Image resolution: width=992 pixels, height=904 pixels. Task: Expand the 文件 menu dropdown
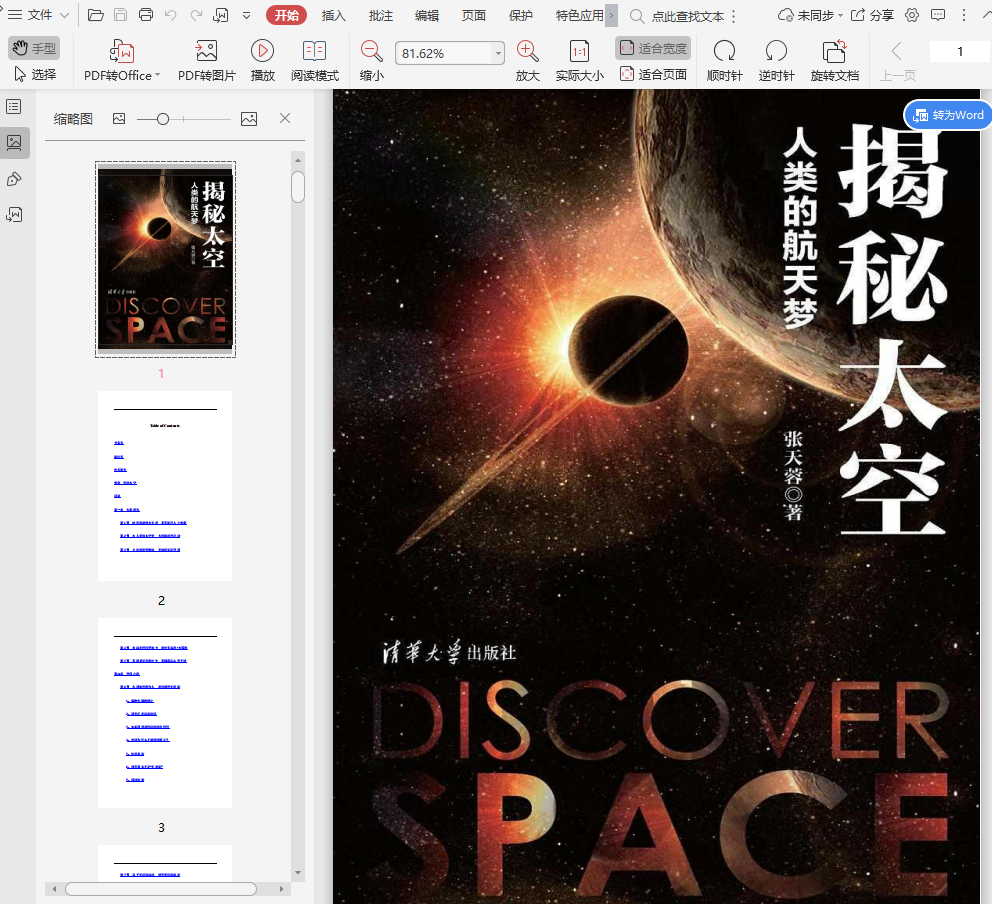point(38,15)
